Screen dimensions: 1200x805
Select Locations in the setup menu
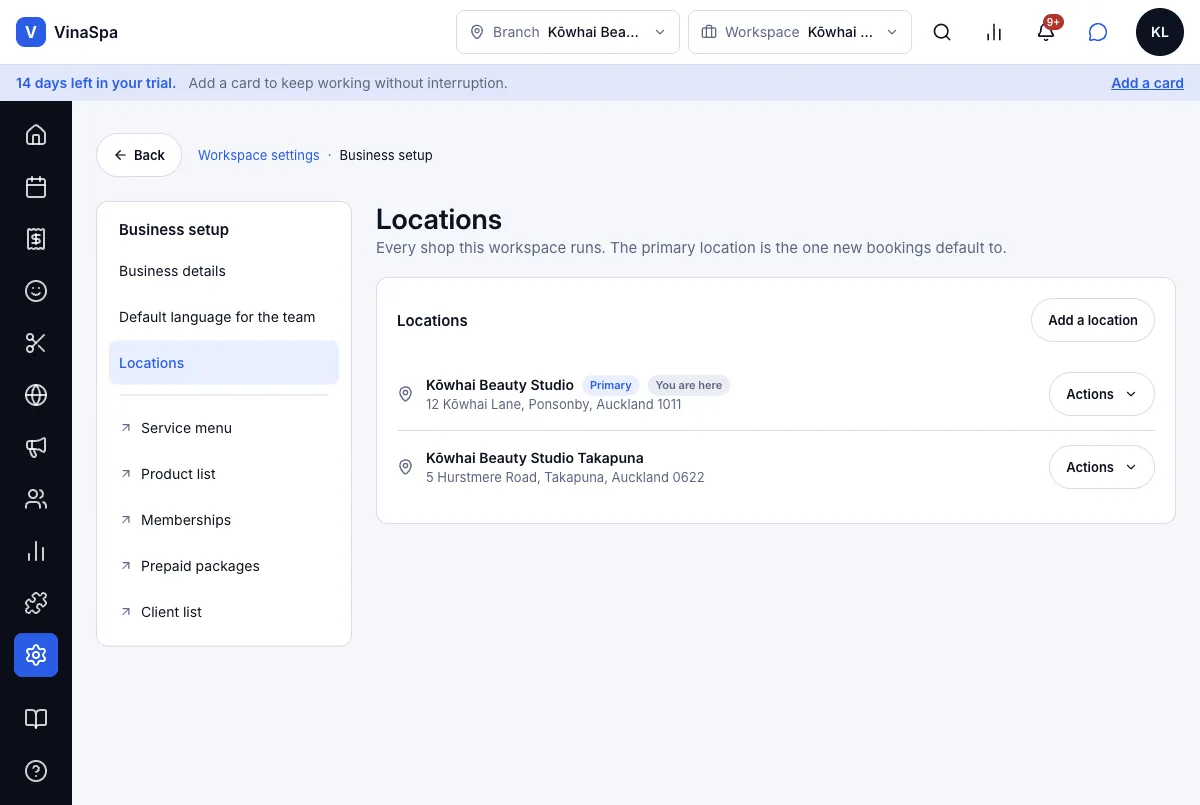pyautogui.click(x=224, y=363)
